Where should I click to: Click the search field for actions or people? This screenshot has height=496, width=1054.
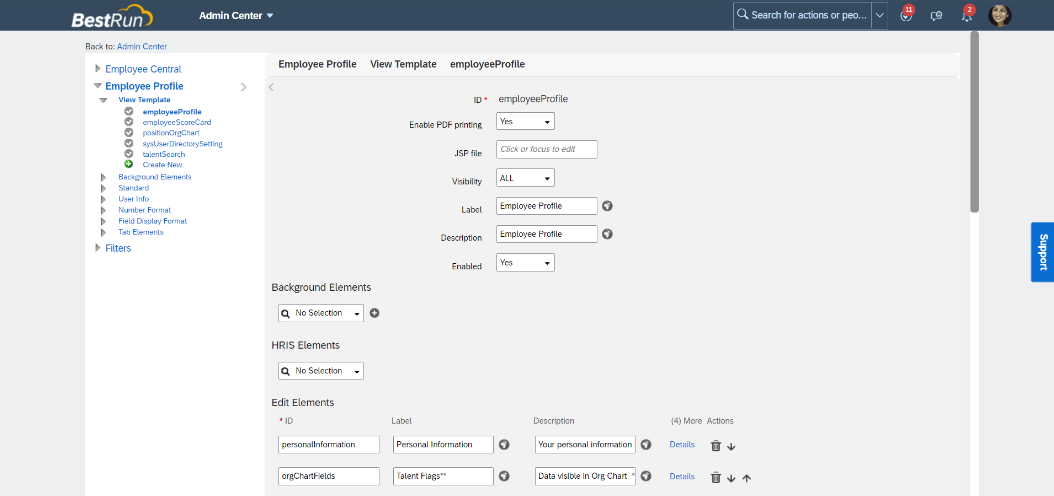coord(802,15)
